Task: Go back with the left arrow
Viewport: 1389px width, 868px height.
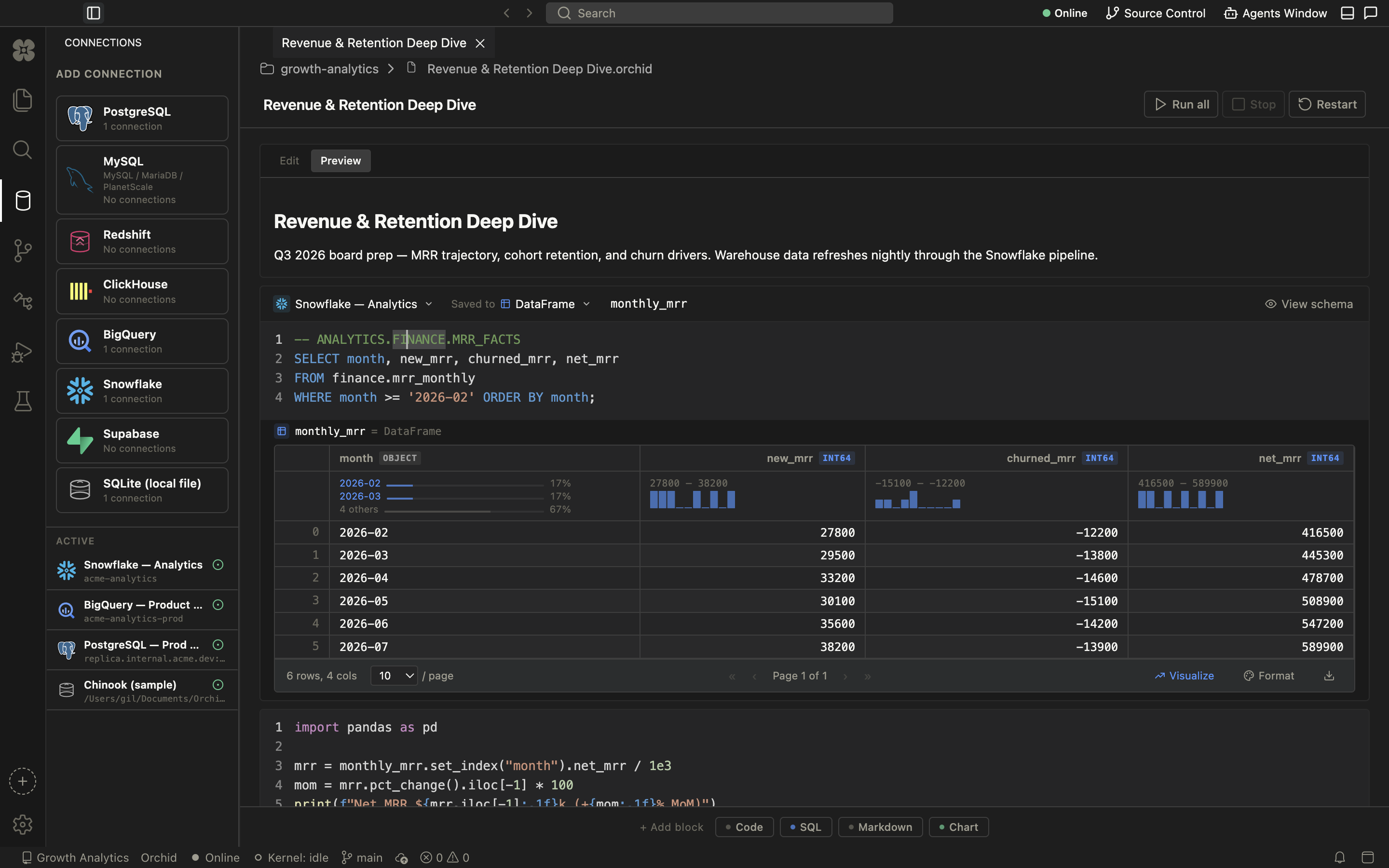Action: tap(506, 13)
